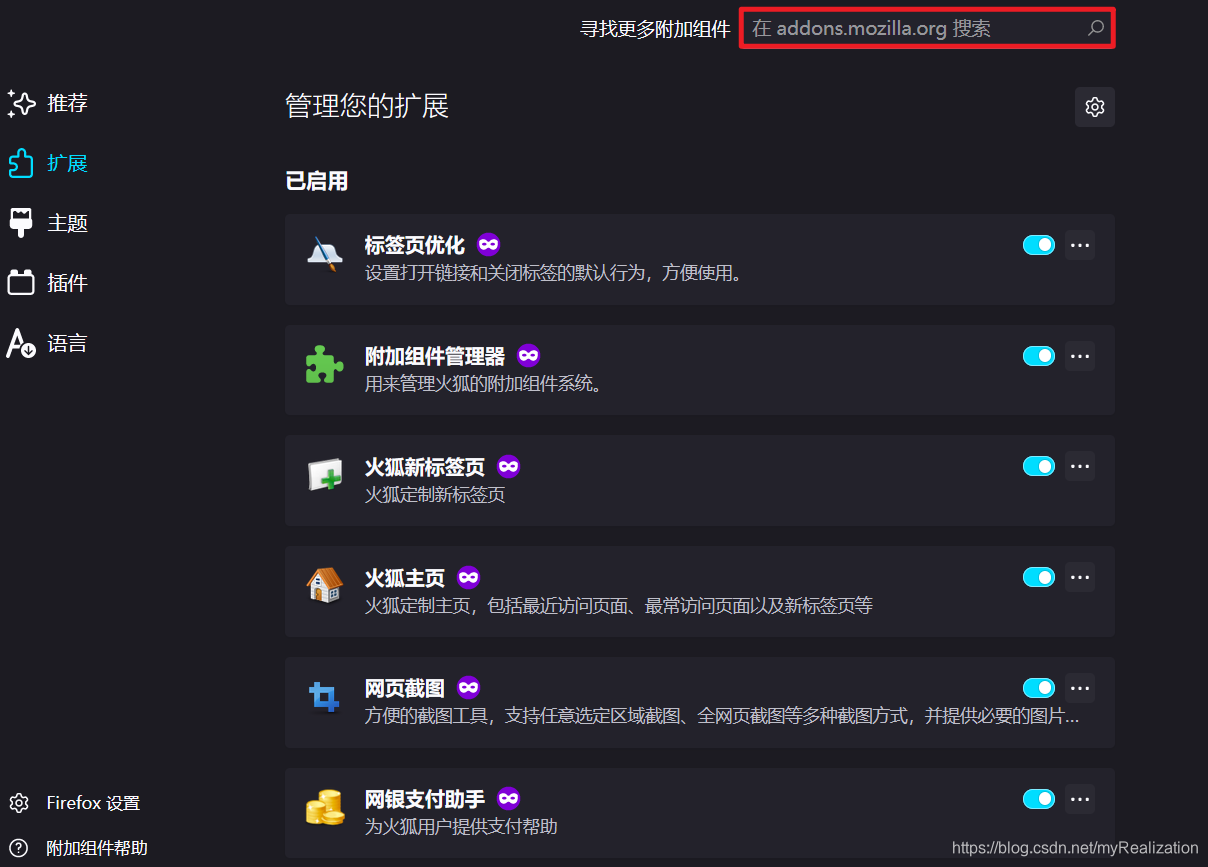Open the 网页截图 extension title
This screenshot has width=1208, height=867.
click(x=405, y=688)
